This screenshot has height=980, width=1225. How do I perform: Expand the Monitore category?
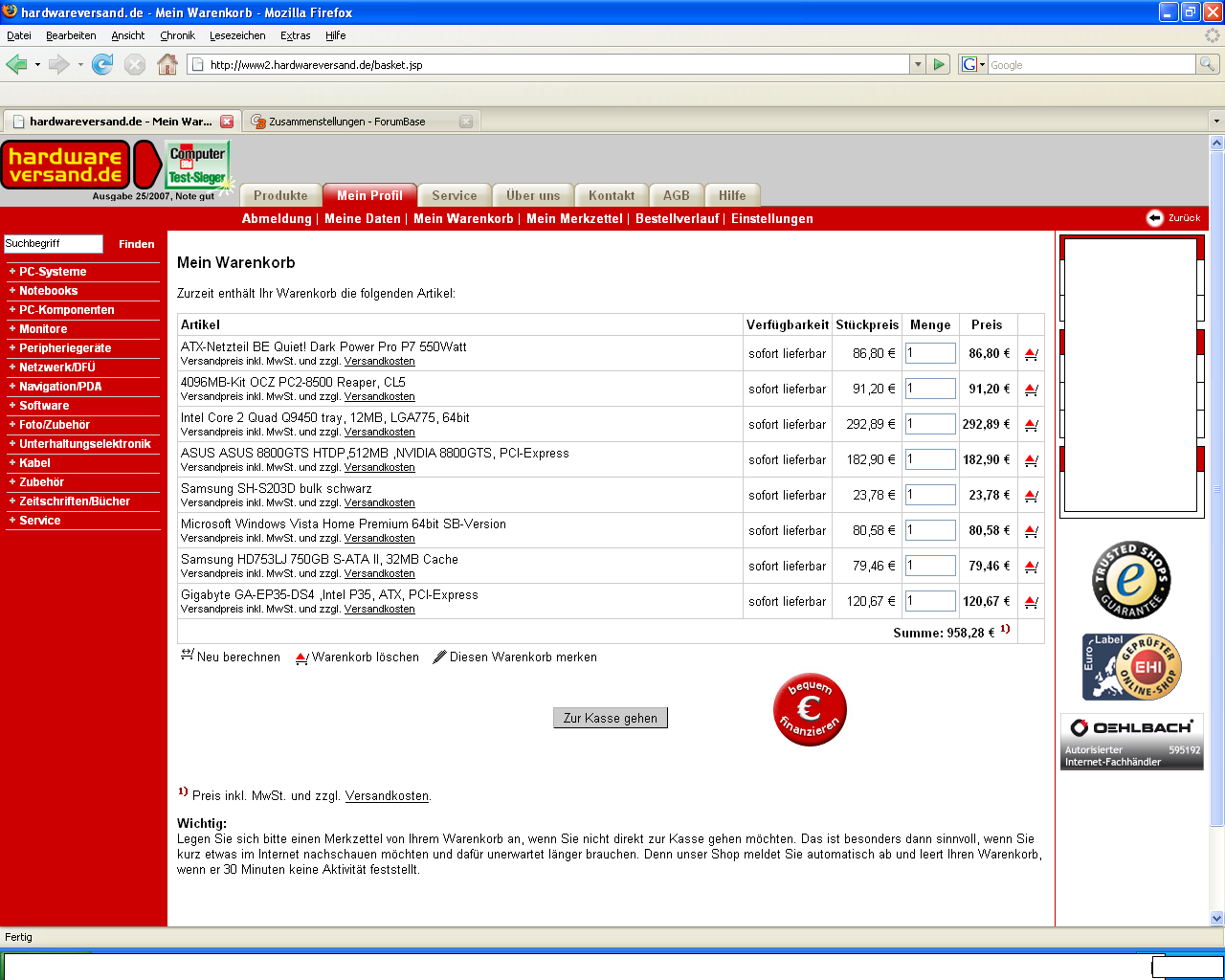tap(43, 329)
